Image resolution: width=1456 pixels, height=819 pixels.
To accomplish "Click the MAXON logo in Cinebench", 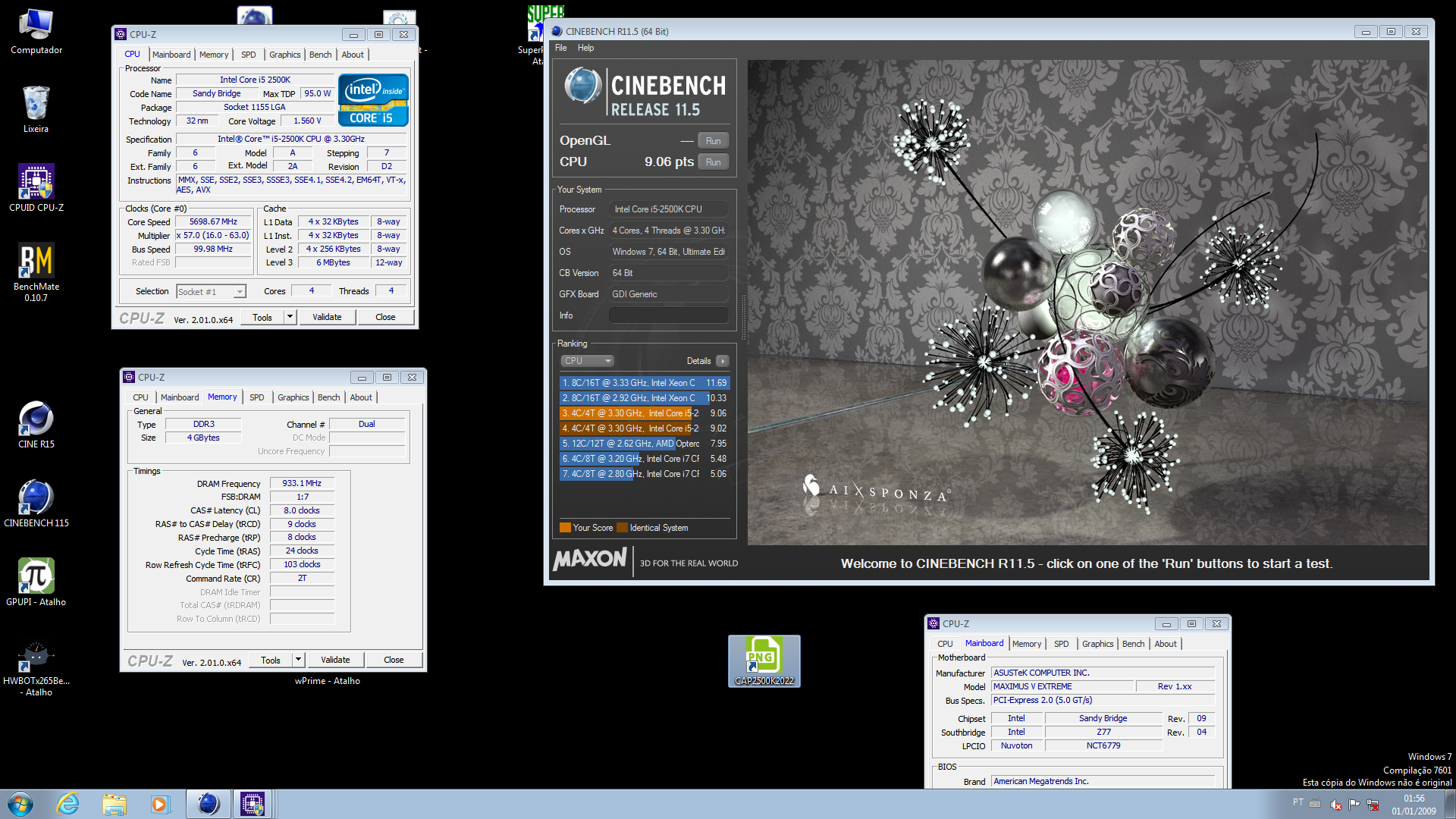I will tap(590, 560).
